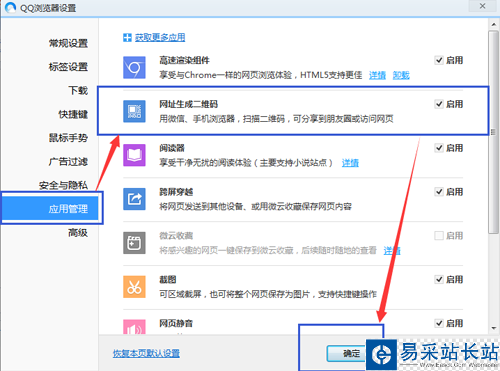This screenshot has height=371, width=500.
Task: Open 详情 link for 高速渲染组件
Action: [x=377, y=75]
